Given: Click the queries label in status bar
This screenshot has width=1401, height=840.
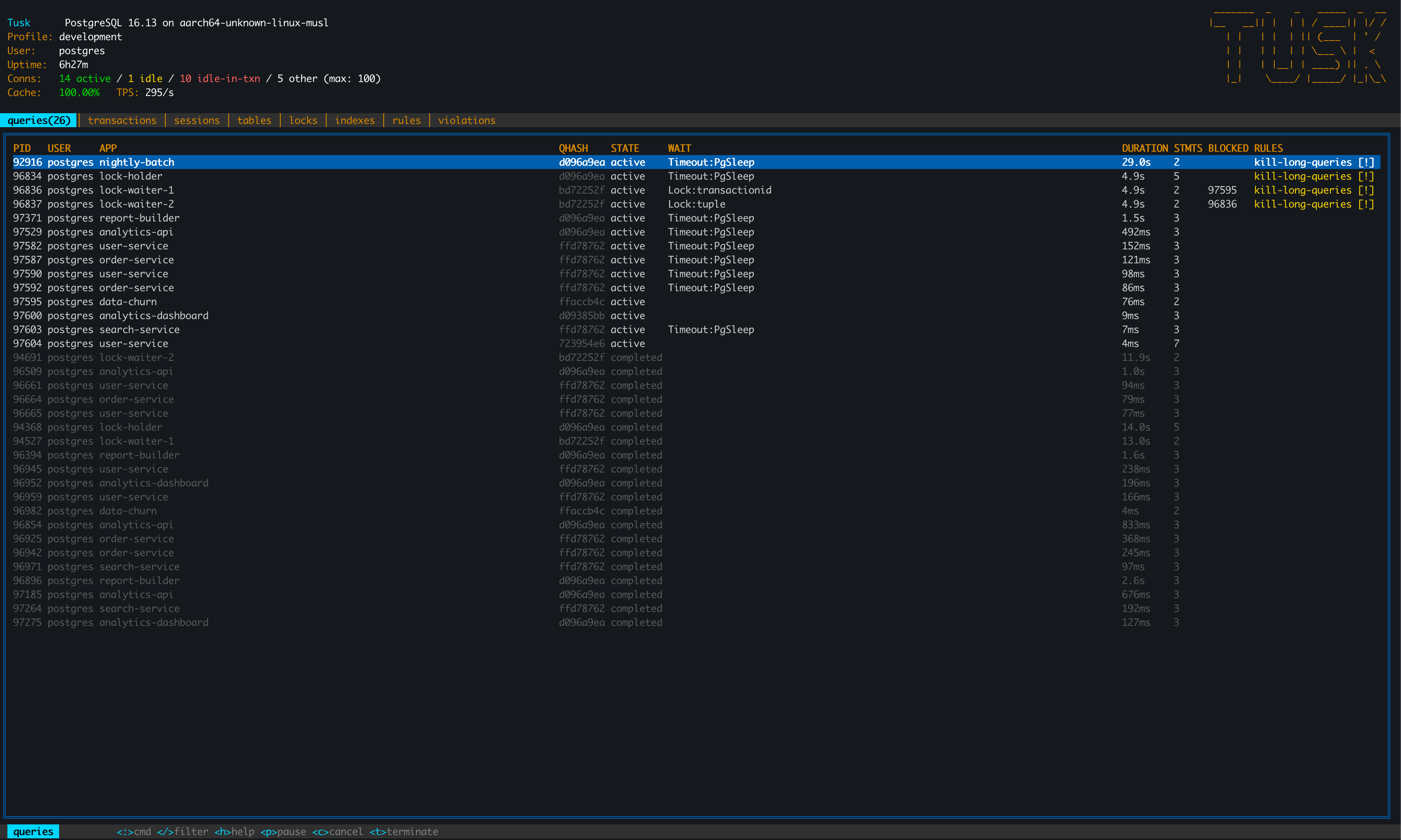Looking at the screenshot, I should coord(33,831).
